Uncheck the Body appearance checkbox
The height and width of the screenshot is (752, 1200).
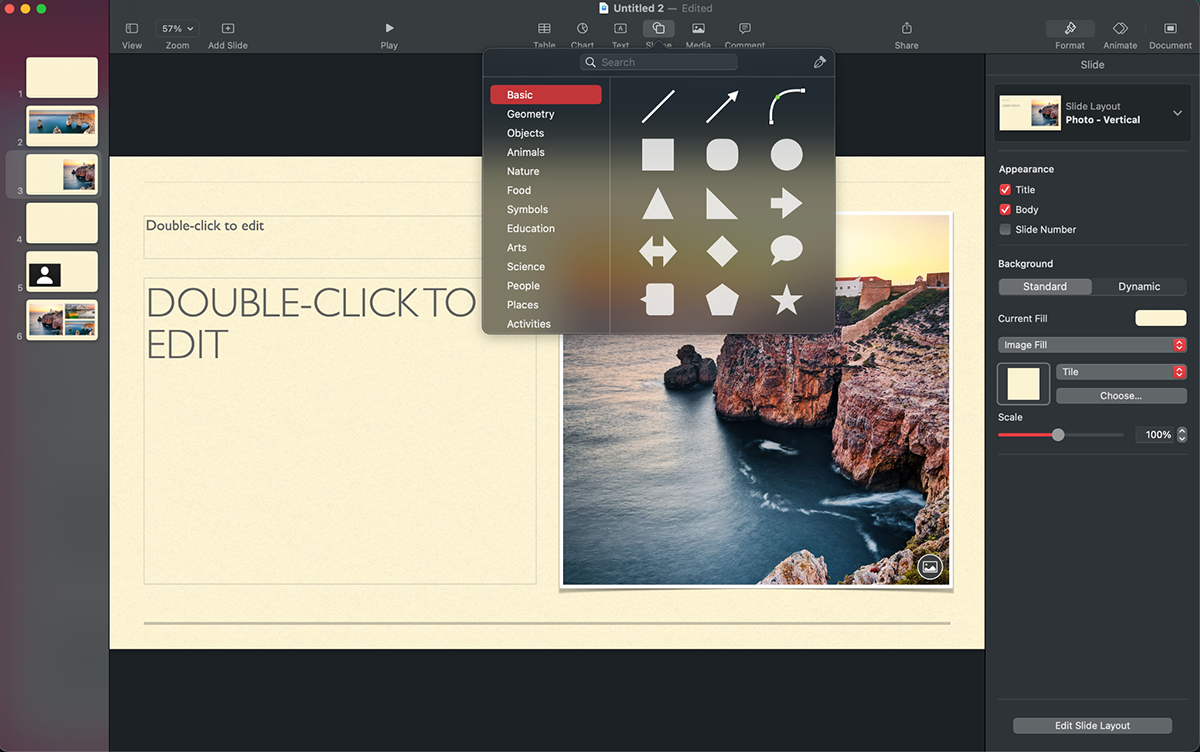tap(1005, 209)
